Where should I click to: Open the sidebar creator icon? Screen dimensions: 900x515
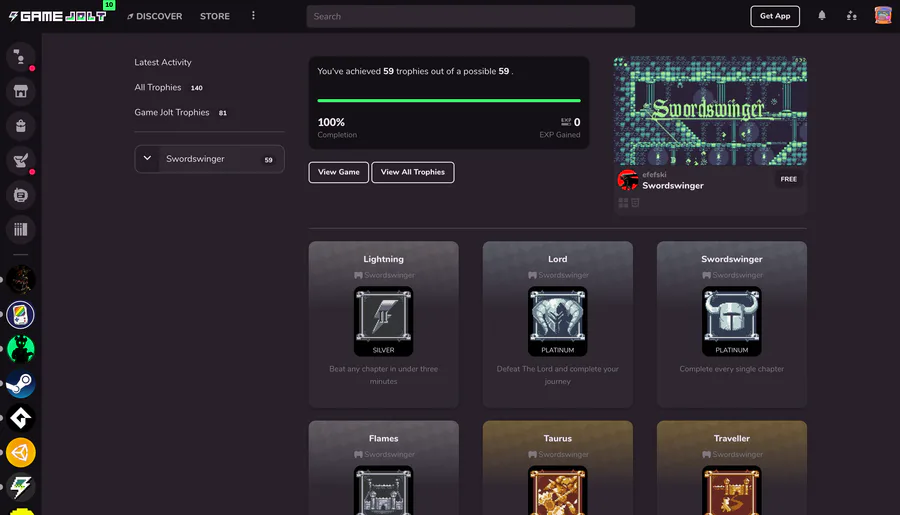pos(21,161)
